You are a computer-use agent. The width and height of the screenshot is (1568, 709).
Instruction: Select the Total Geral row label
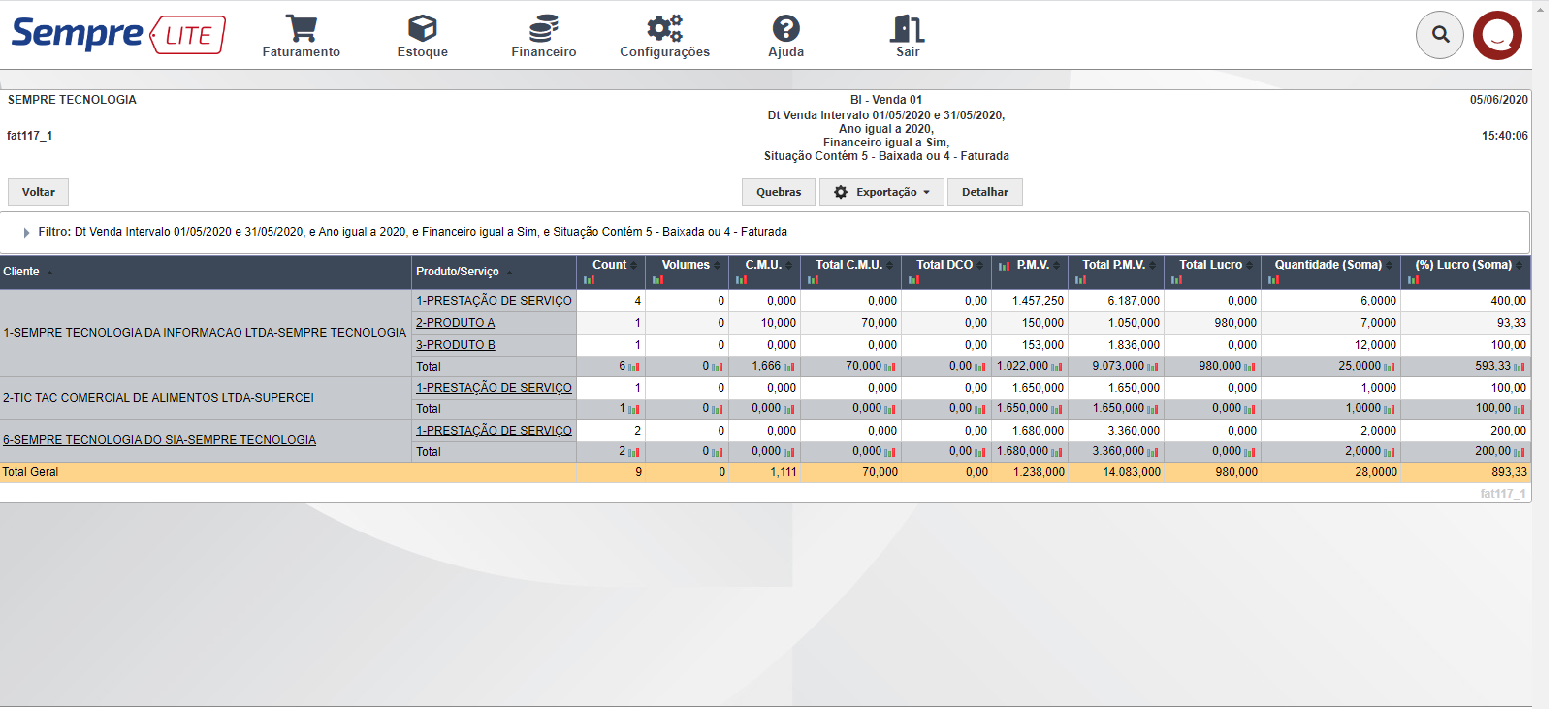pos(30,472)
